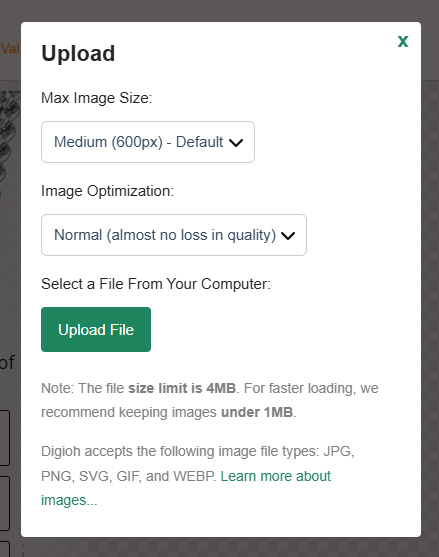This screenshot has width=439, height=557.
Task: Click the 'size limit is 4MB' note text
Action: click(x=182, y=388)
